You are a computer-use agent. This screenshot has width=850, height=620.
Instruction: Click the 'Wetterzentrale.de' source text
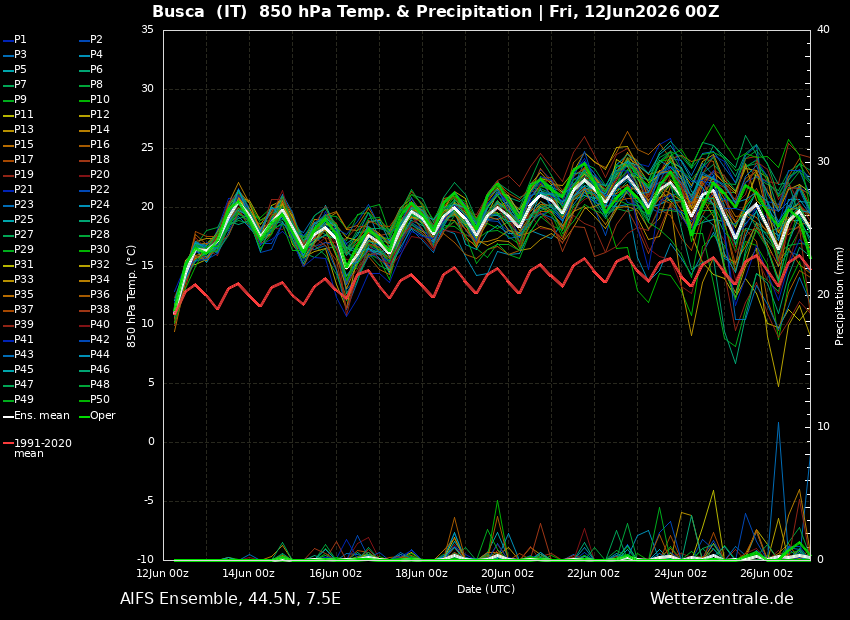(x=722, y=599)
